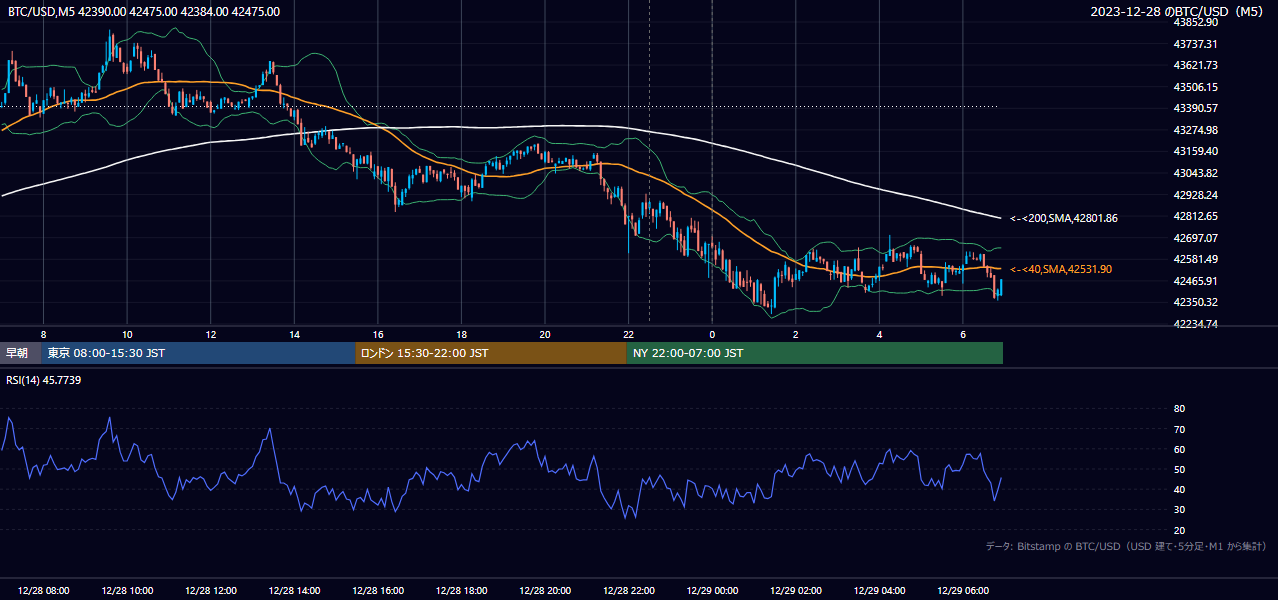
Task: Click the 12/29 06:00 date label
Action: pyautogui.click(x=962, y=591)
